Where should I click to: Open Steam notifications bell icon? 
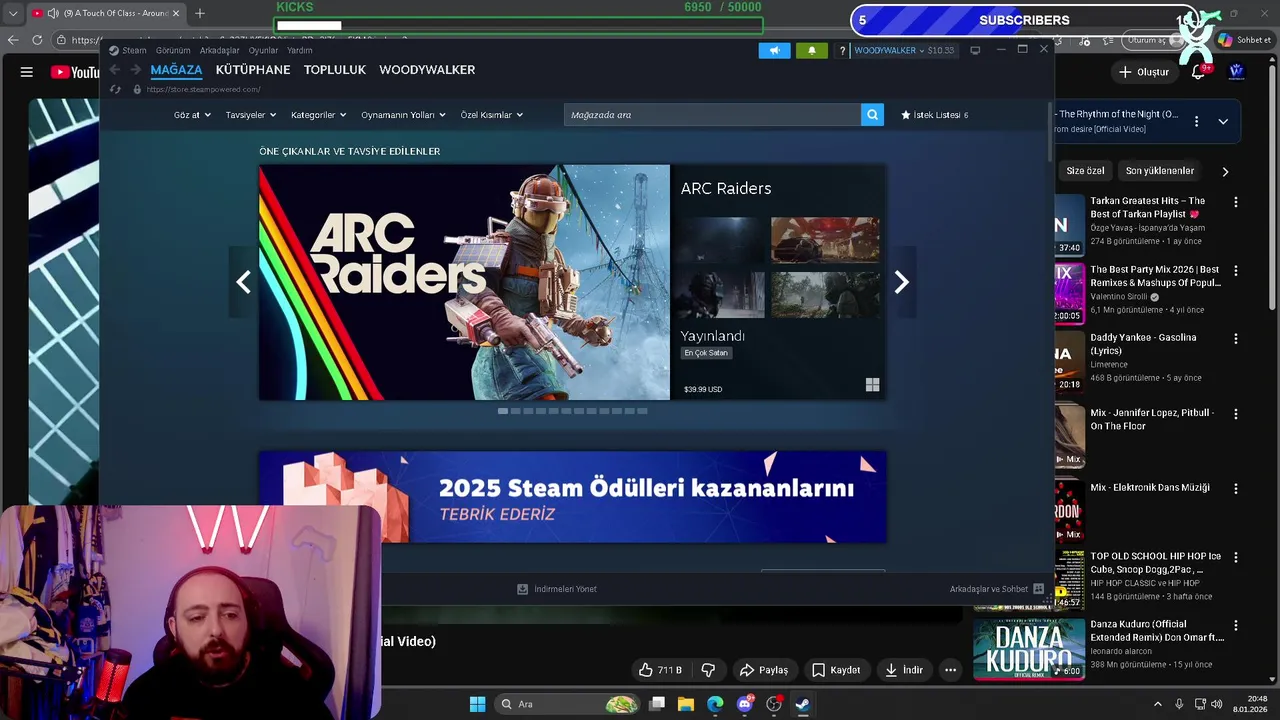coord(811,50)
